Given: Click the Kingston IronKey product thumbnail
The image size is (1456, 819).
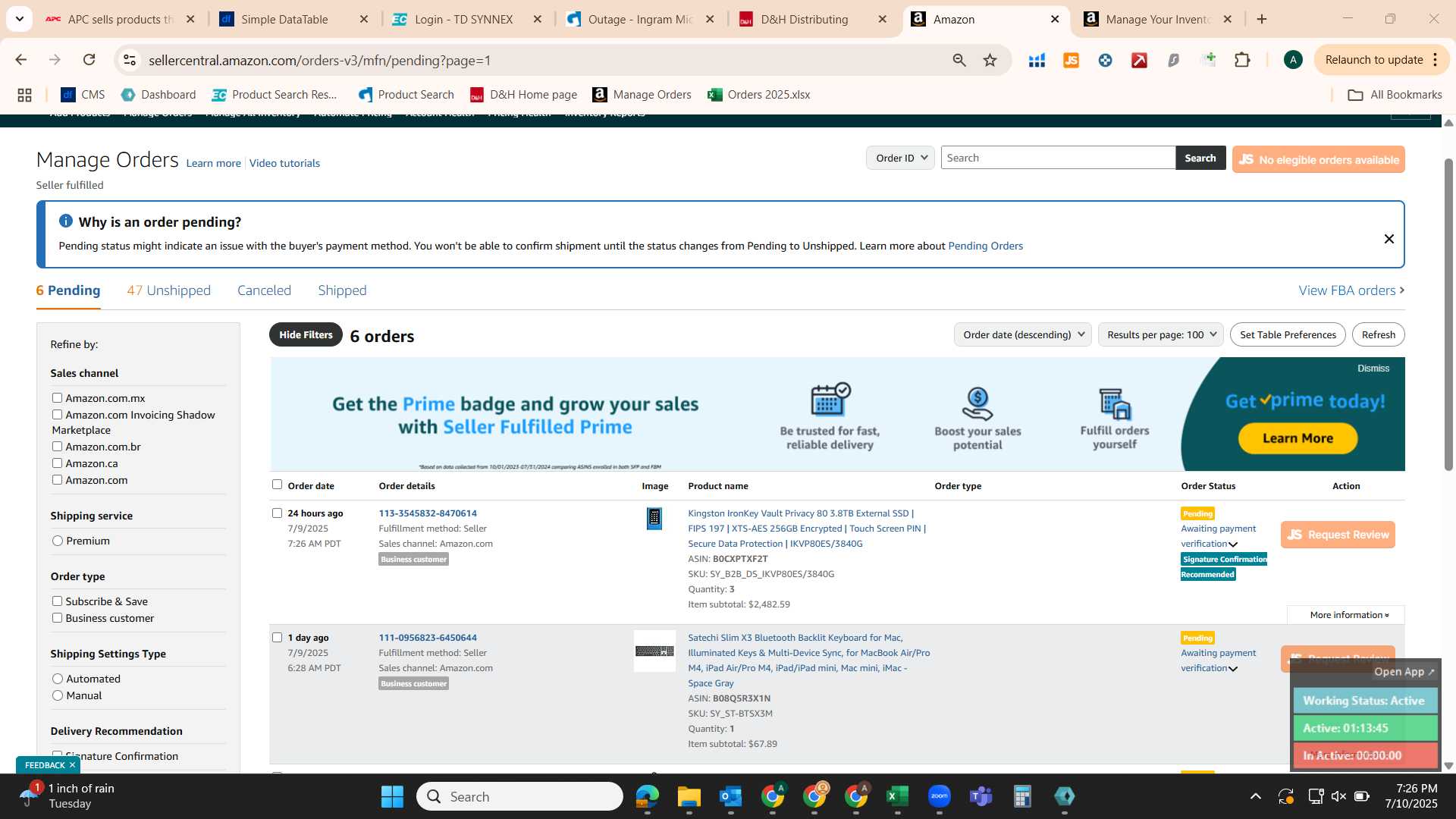Looking at the screenshot, I should point(654,519).
